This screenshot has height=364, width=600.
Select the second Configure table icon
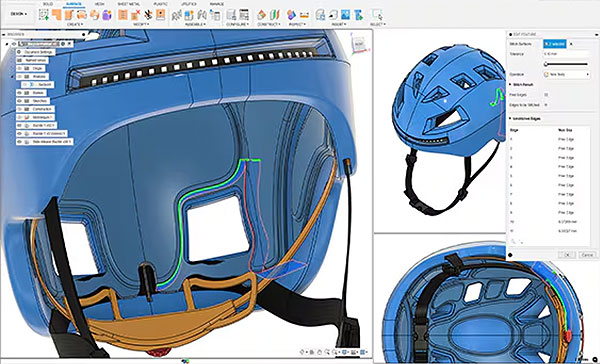pyautogui.click(x=244, y=15)
